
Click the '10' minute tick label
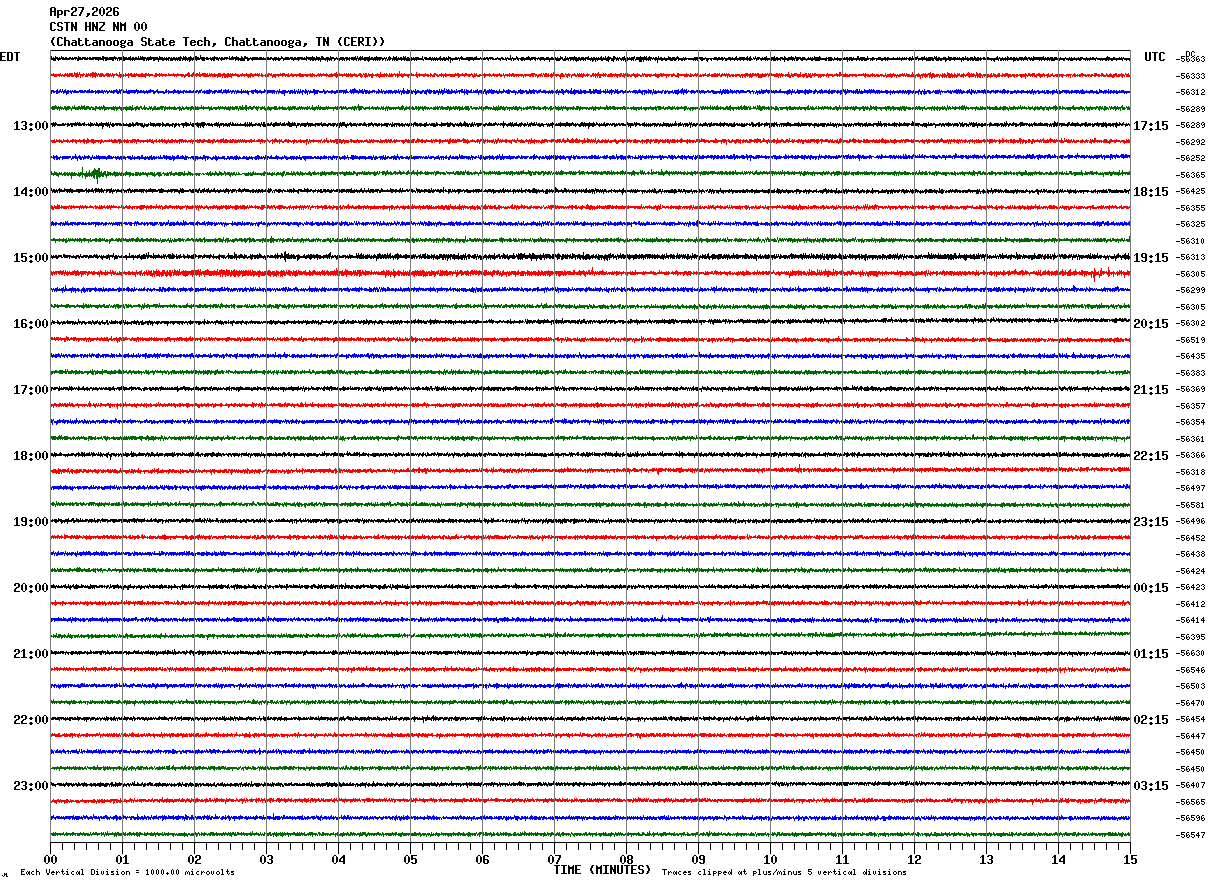pyautogui.click(x=770, y=859)
